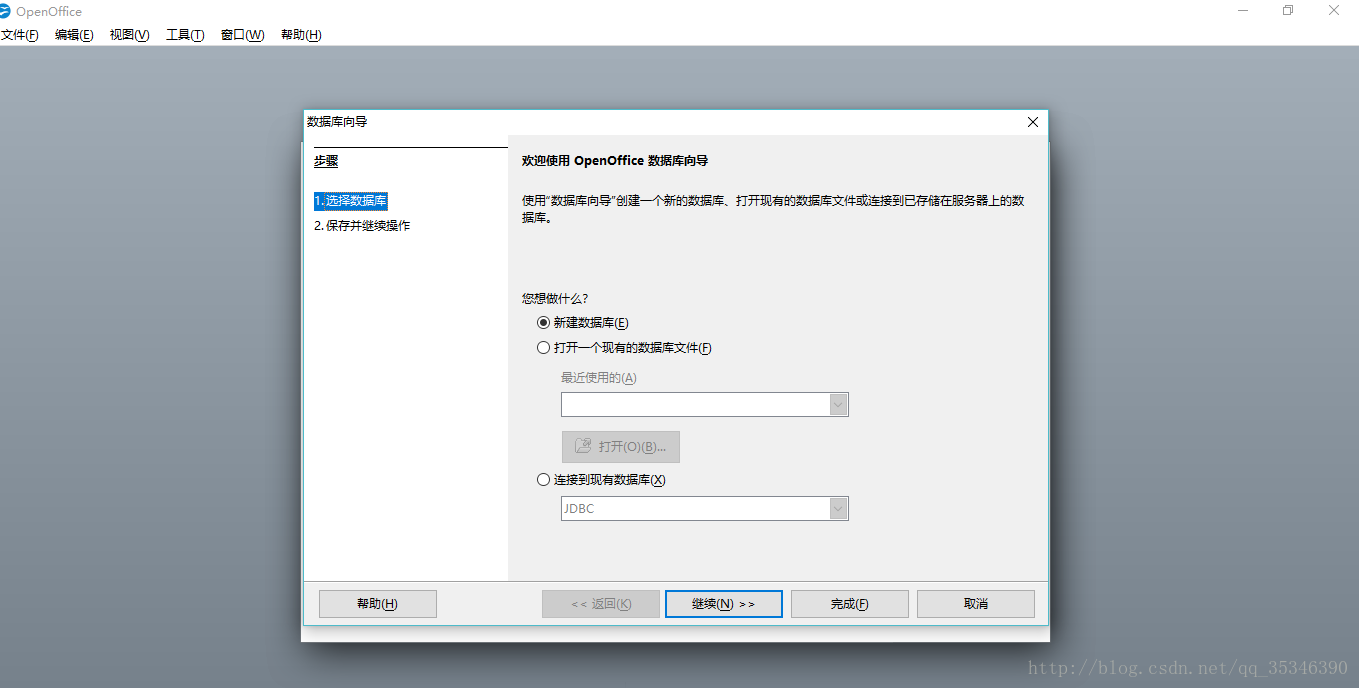Expand the JDBC database type dropdown
Viewport: 1359px width, 688px height.
pos(838,509)
